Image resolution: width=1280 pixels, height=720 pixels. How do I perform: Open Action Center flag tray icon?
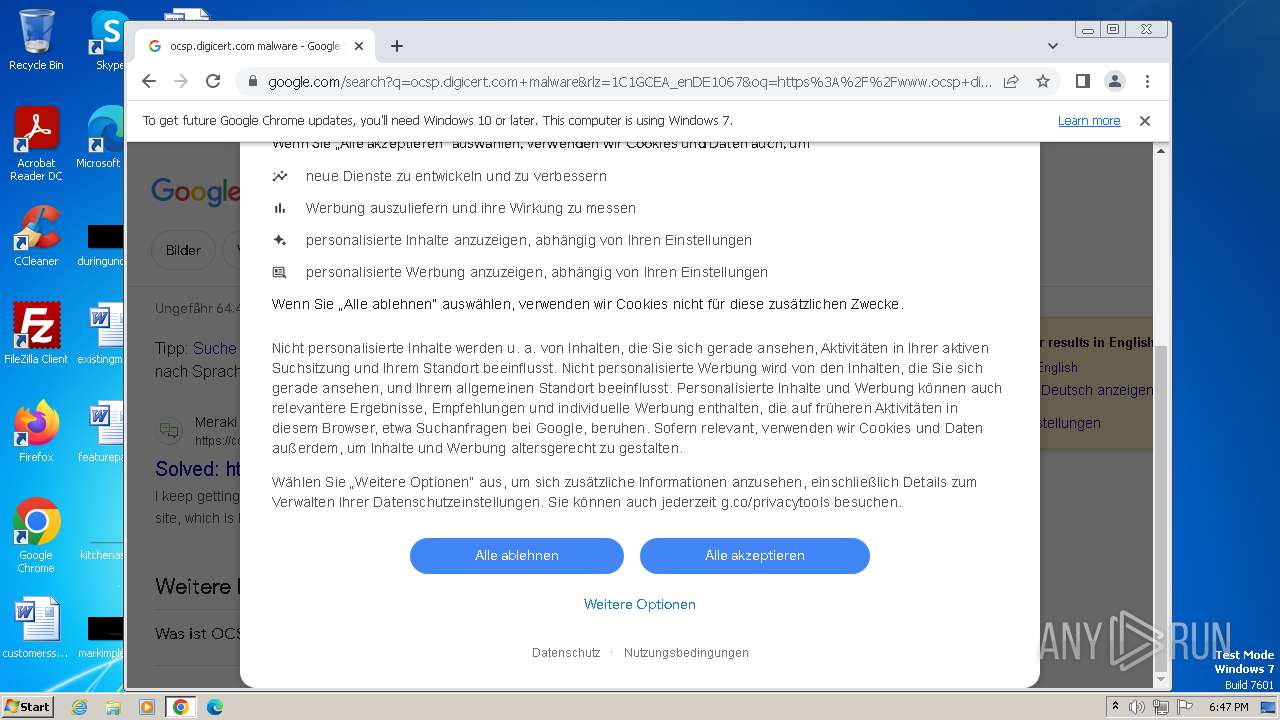tap(1185, 707)
